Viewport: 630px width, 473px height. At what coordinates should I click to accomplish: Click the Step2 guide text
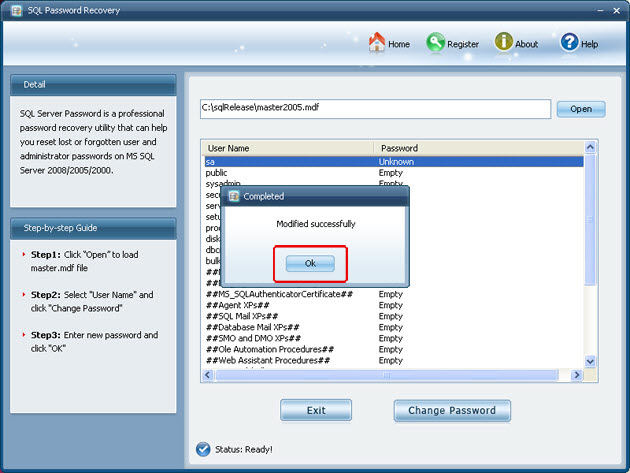(x=92, y=301)
